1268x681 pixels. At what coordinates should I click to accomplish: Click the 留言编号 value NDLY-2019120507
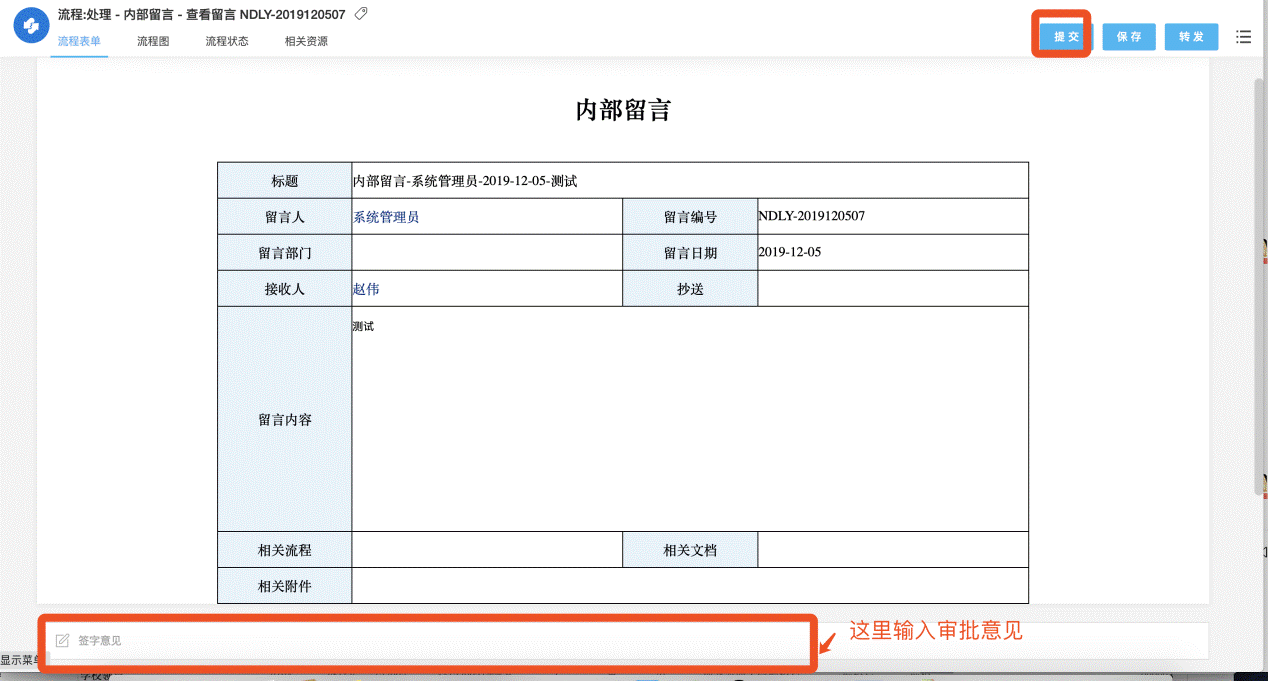click(x=811, y=216)
